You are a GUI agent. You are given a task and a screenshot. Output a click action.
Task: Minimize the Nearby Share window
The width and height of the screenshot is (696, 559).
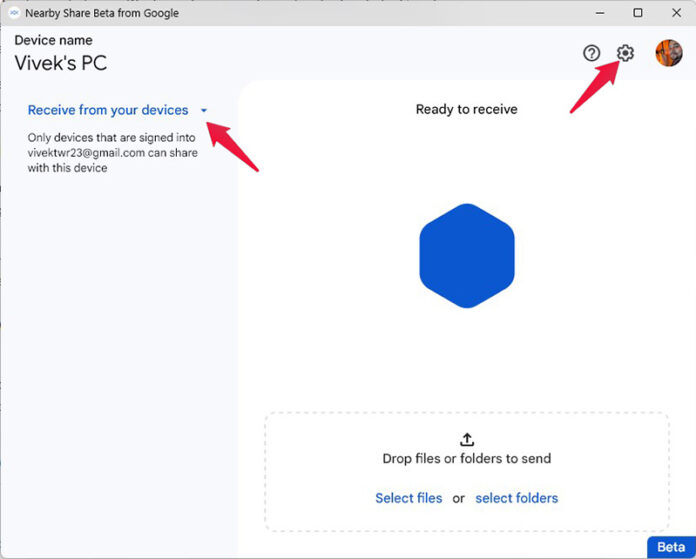pyautogui.click(x=600, y=13)
